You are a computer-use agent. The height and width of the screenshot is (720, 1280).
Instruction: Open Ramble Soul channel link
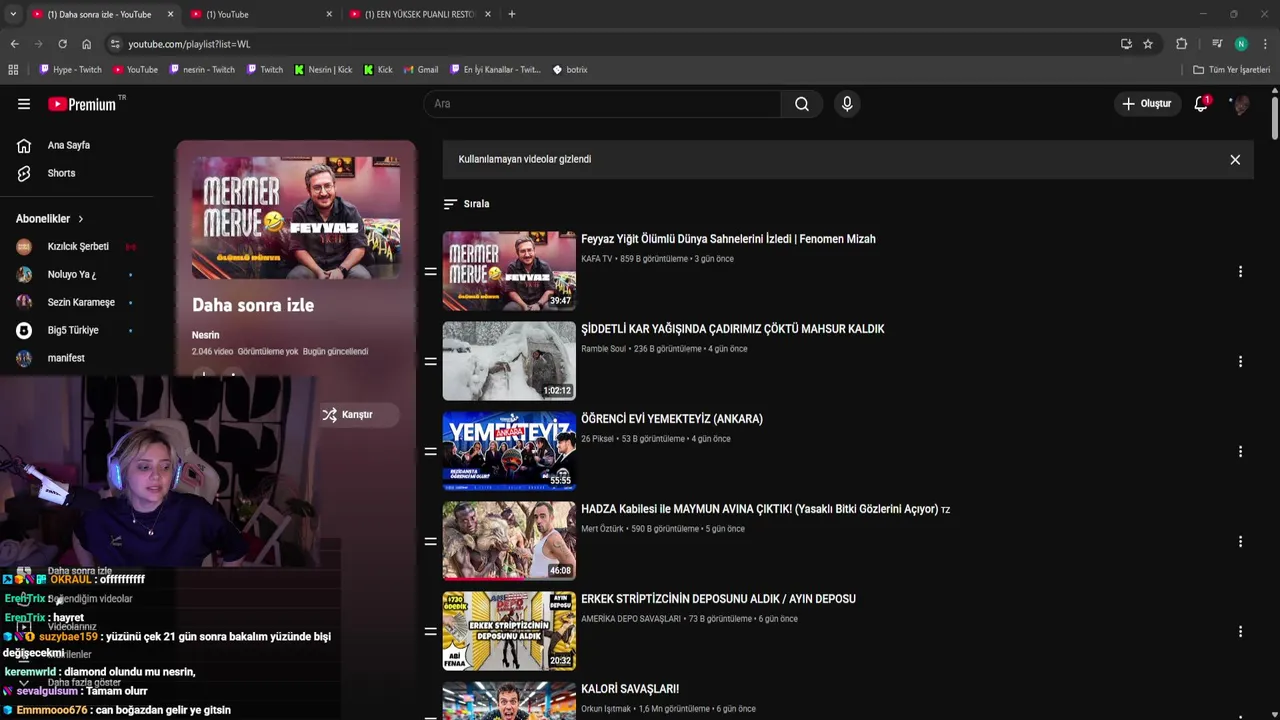[603, 349]
